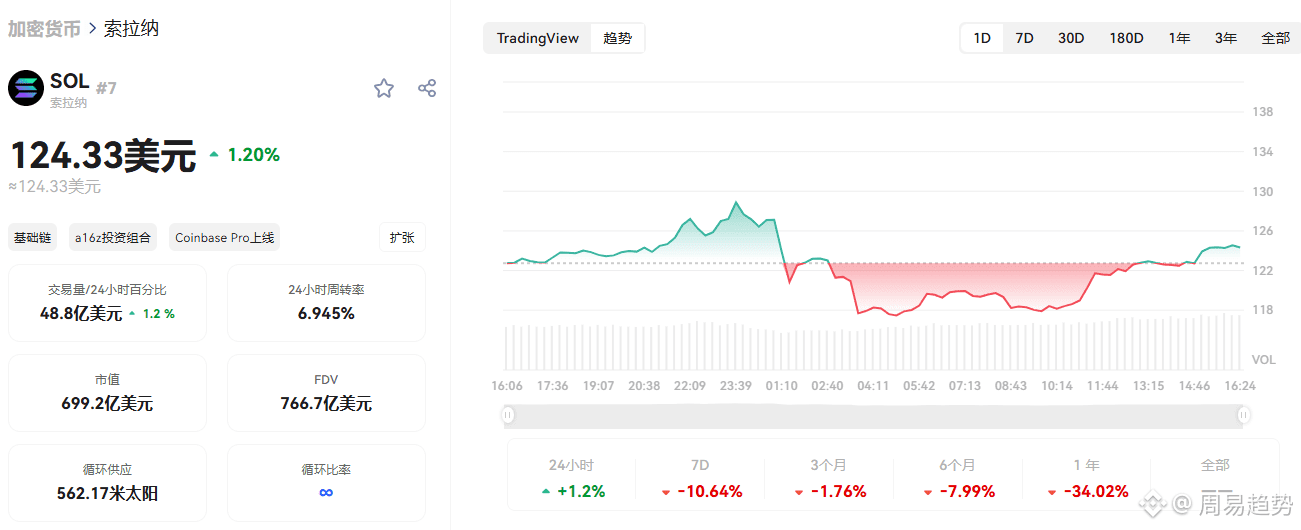Select the 7D time range
This screenshot has width=1301, height=530.
[1024, 38]
